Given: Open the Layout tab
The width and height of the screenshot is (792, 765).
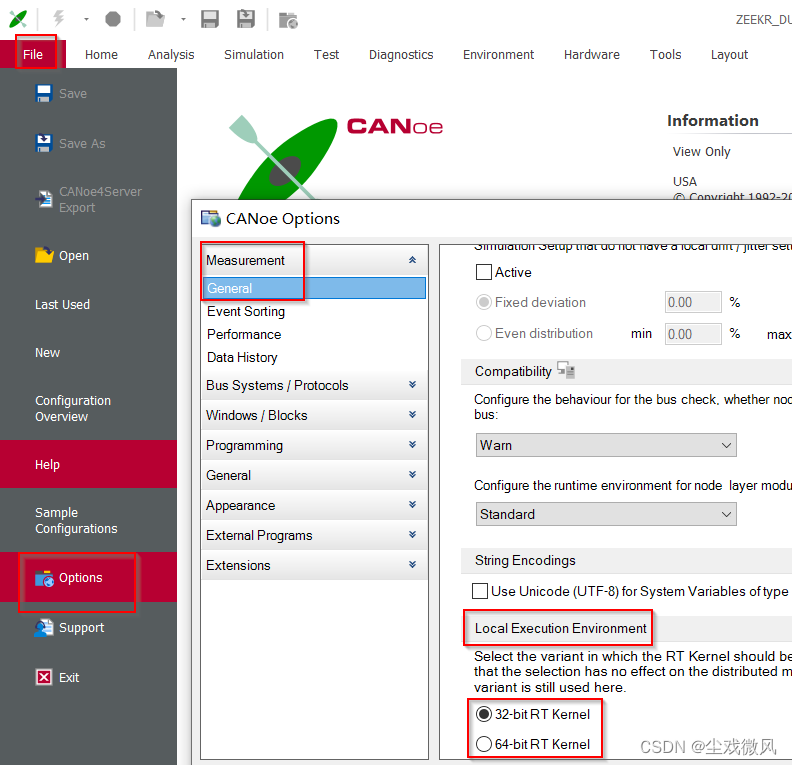Looking at the screenshot, I should 729,55.
